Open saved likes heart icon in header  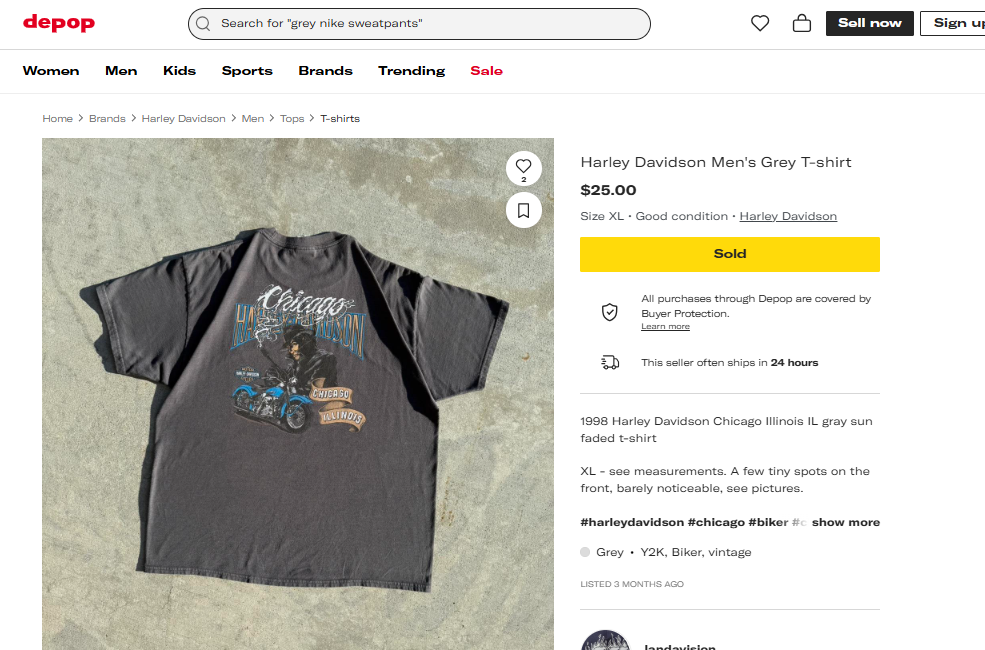(760, 23)
